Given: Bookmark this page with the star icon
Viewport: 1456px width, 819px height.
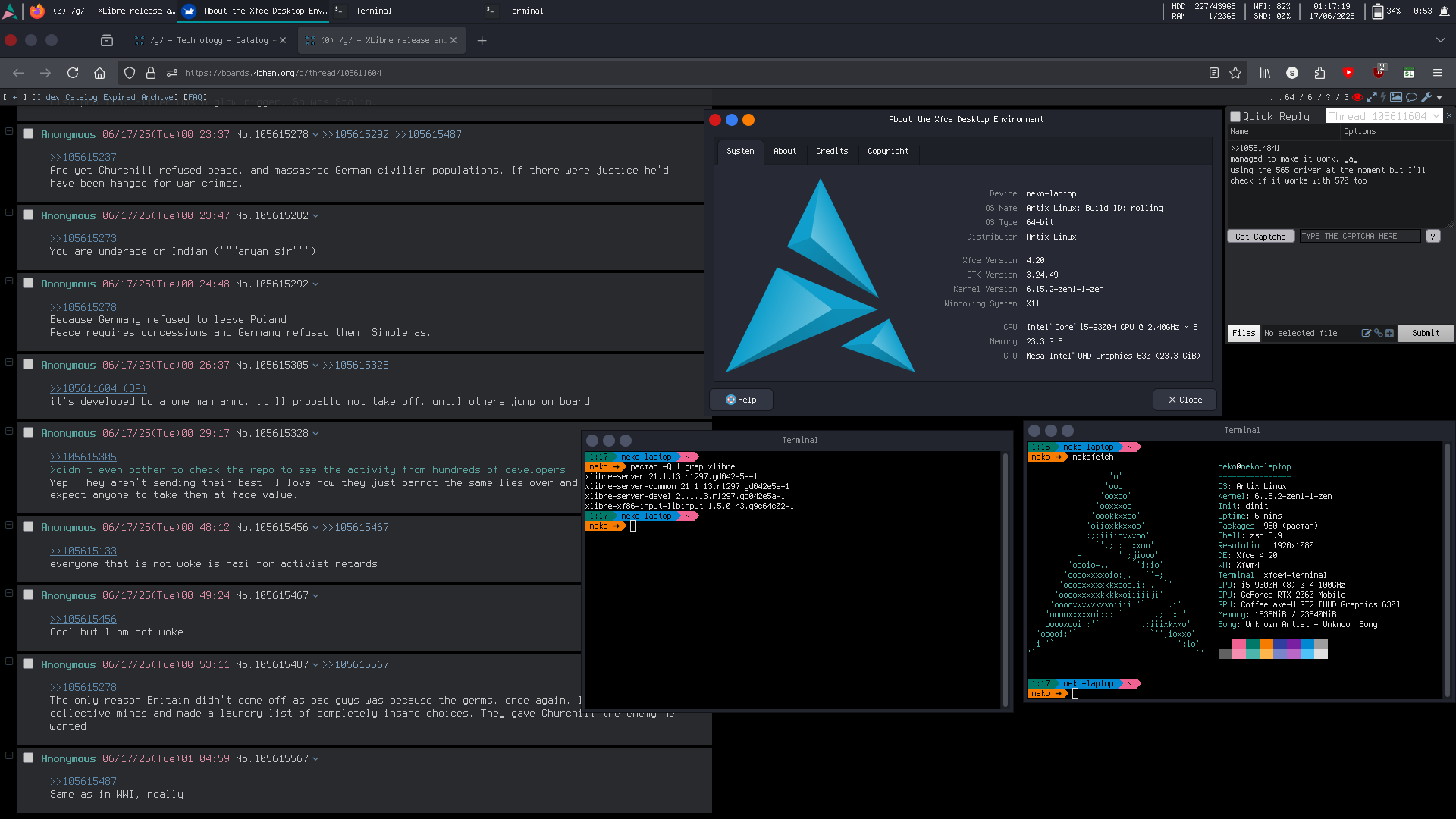Looking at the screenshot, I should (x=1235, y=73).
